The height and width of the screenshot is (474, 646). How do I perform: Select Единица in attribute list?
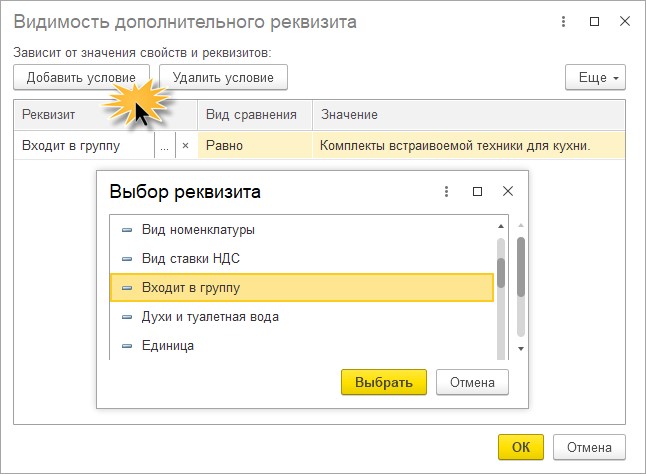(168, 345)
